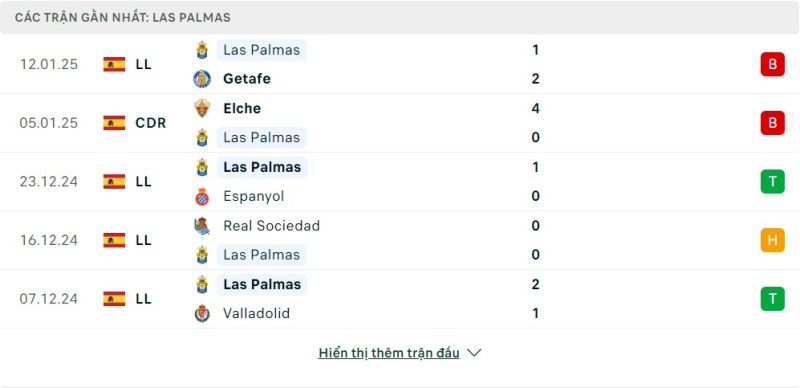Click the Getafe club crest icon
This screenshot has height=388, width=800.
202,79
